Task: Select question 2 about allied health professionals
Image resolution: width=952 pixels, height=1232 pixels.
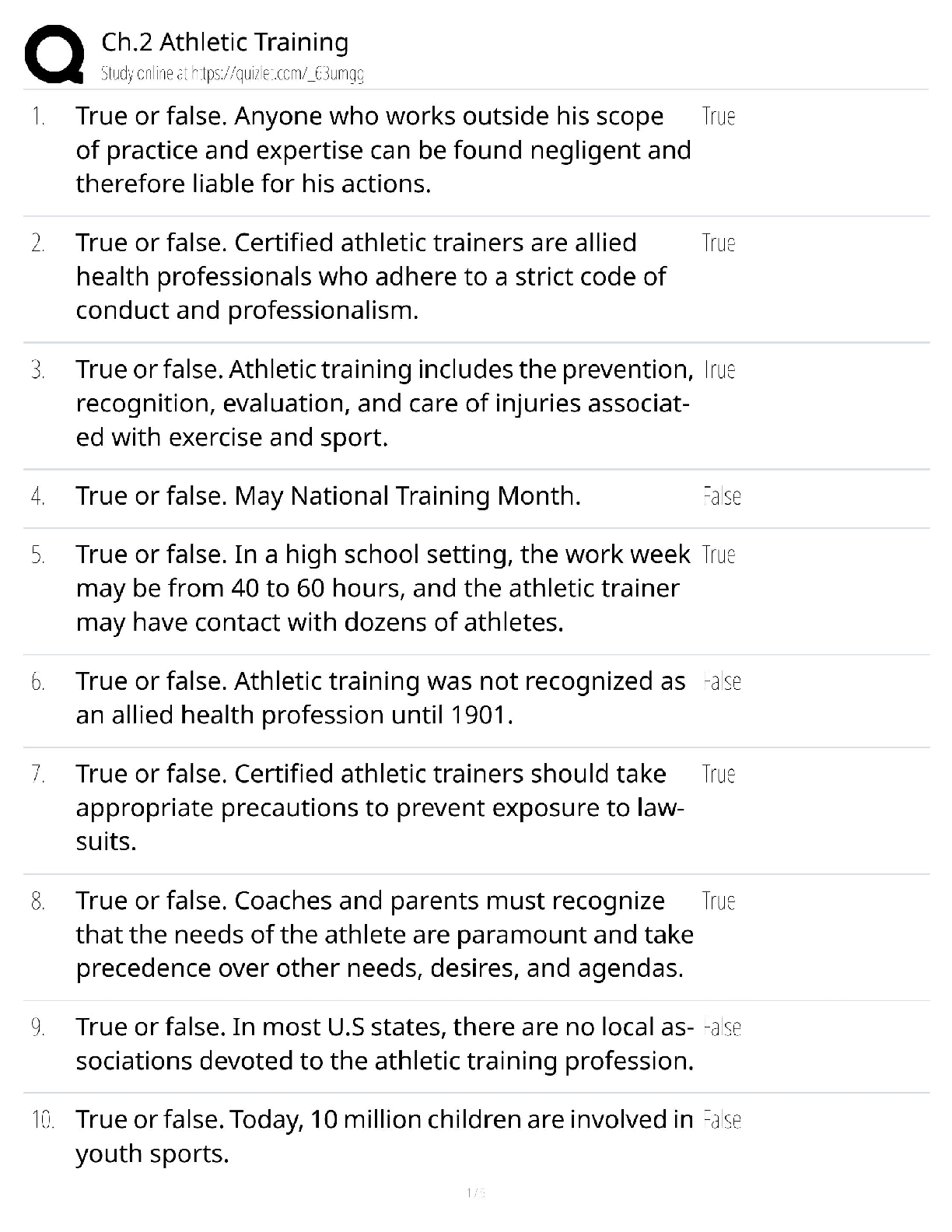Action: [x=371, y=277]
